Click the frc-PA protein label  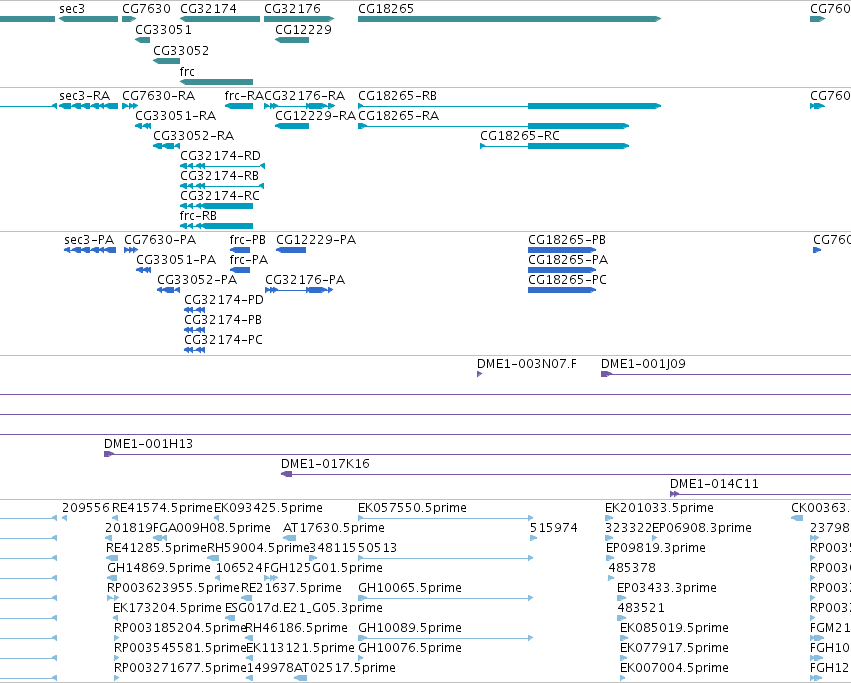click(x=249, y=260)
